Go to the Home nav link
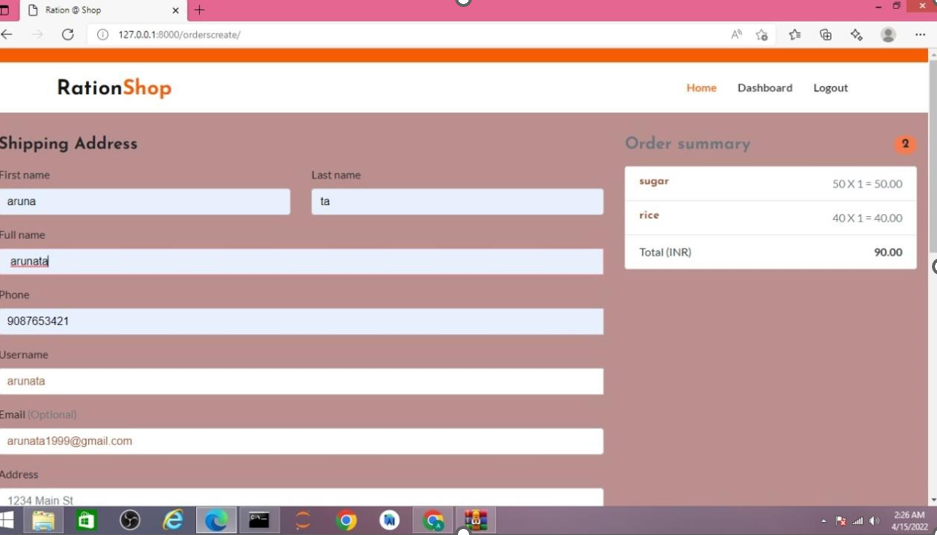Screen dimensions: 937x535 (701, 88)
